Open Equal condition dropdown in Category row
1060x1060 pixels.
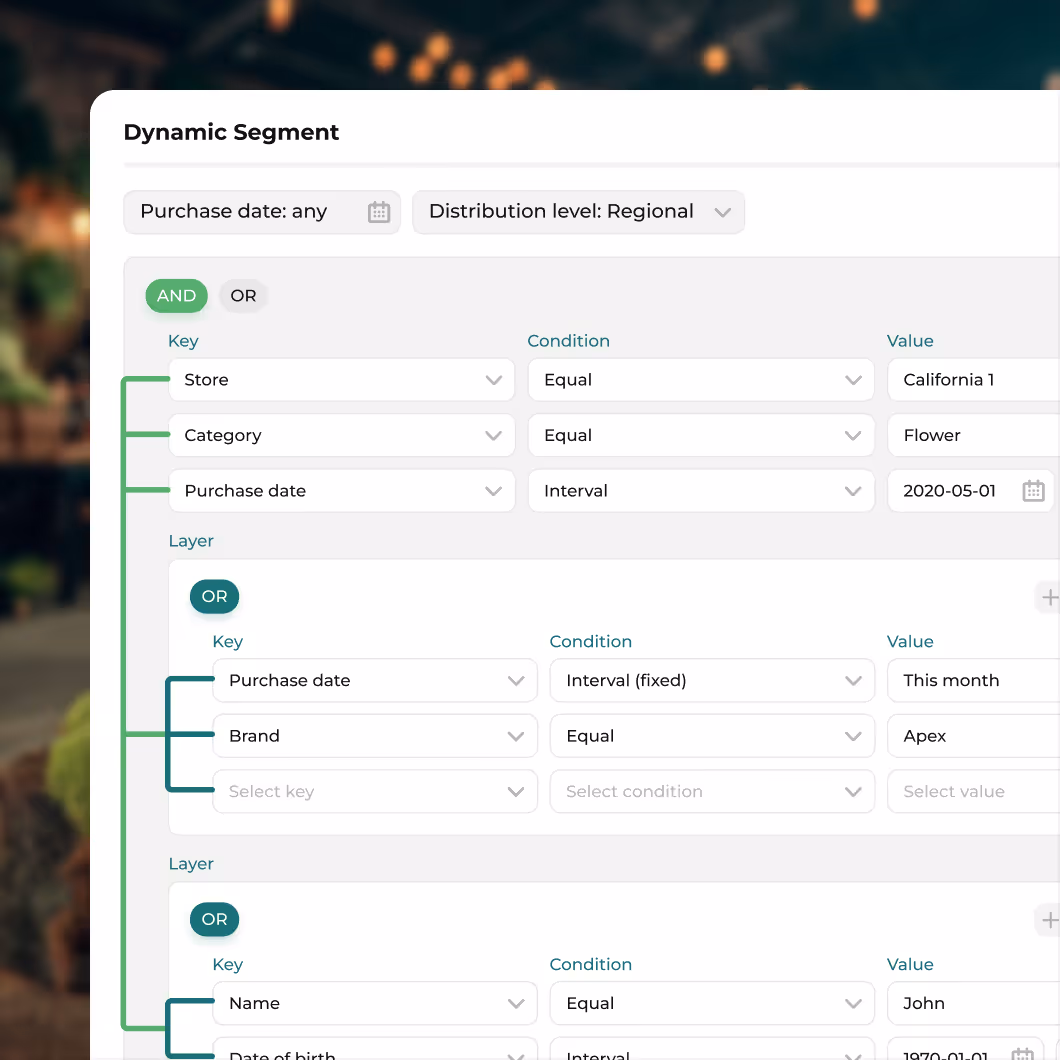[701, 435]
